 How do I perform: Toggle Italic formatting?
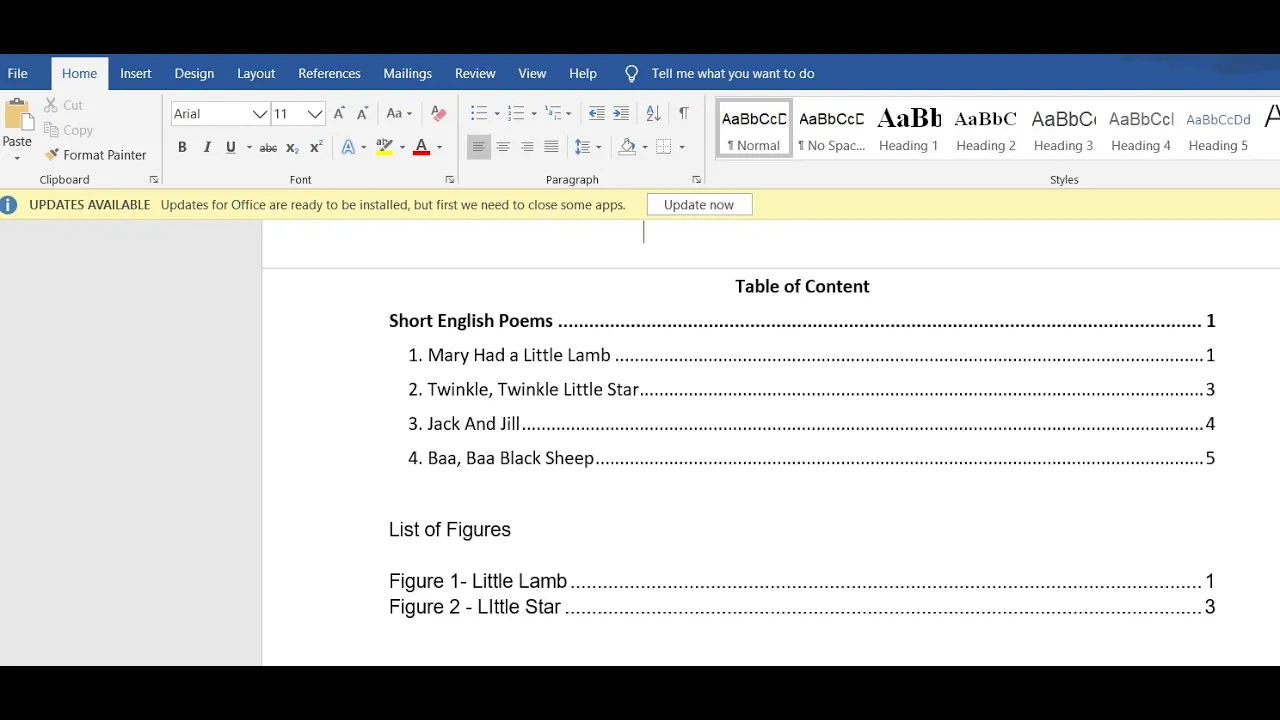207,147
